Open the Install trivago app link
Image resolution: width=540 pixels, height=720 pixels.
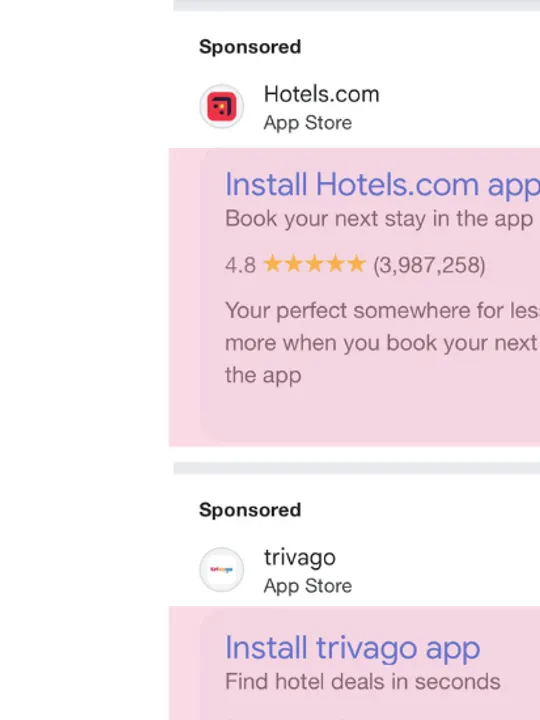(353, 648)
